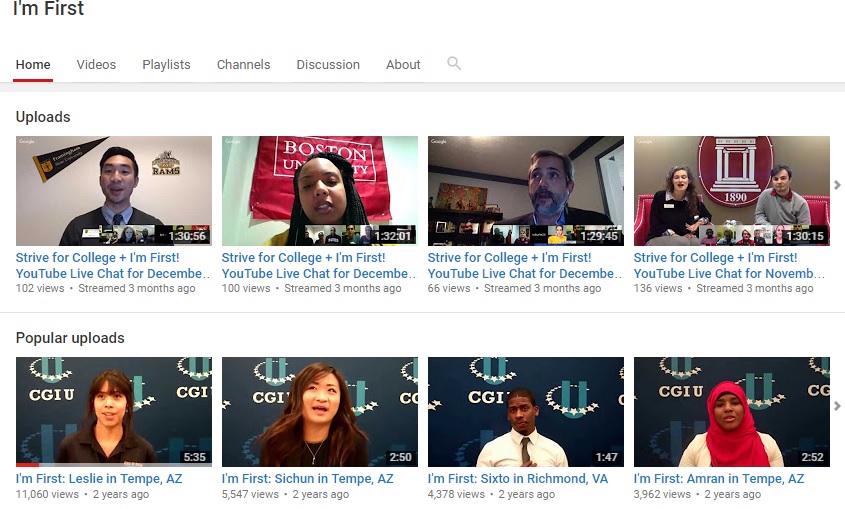This screenshot has height=509, width=845.
Task: View the About tab
Action: pos(403,65)
